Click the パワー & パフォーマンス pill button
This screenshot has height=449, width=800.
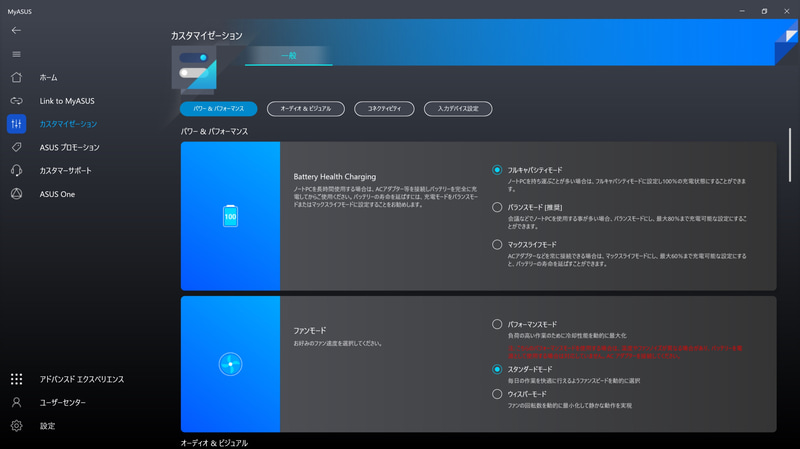[x=218, y=109]
